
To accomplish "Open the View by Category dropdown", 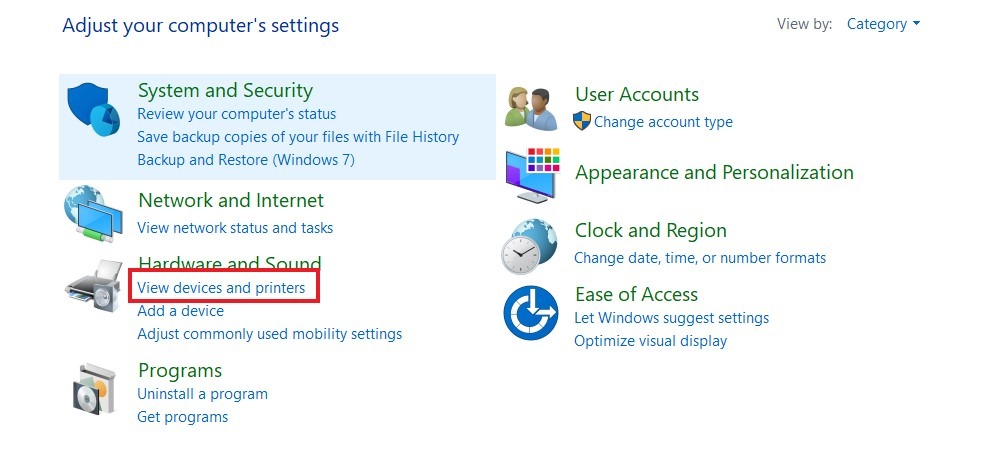I will pyautogui.click(x=883, y=24).
